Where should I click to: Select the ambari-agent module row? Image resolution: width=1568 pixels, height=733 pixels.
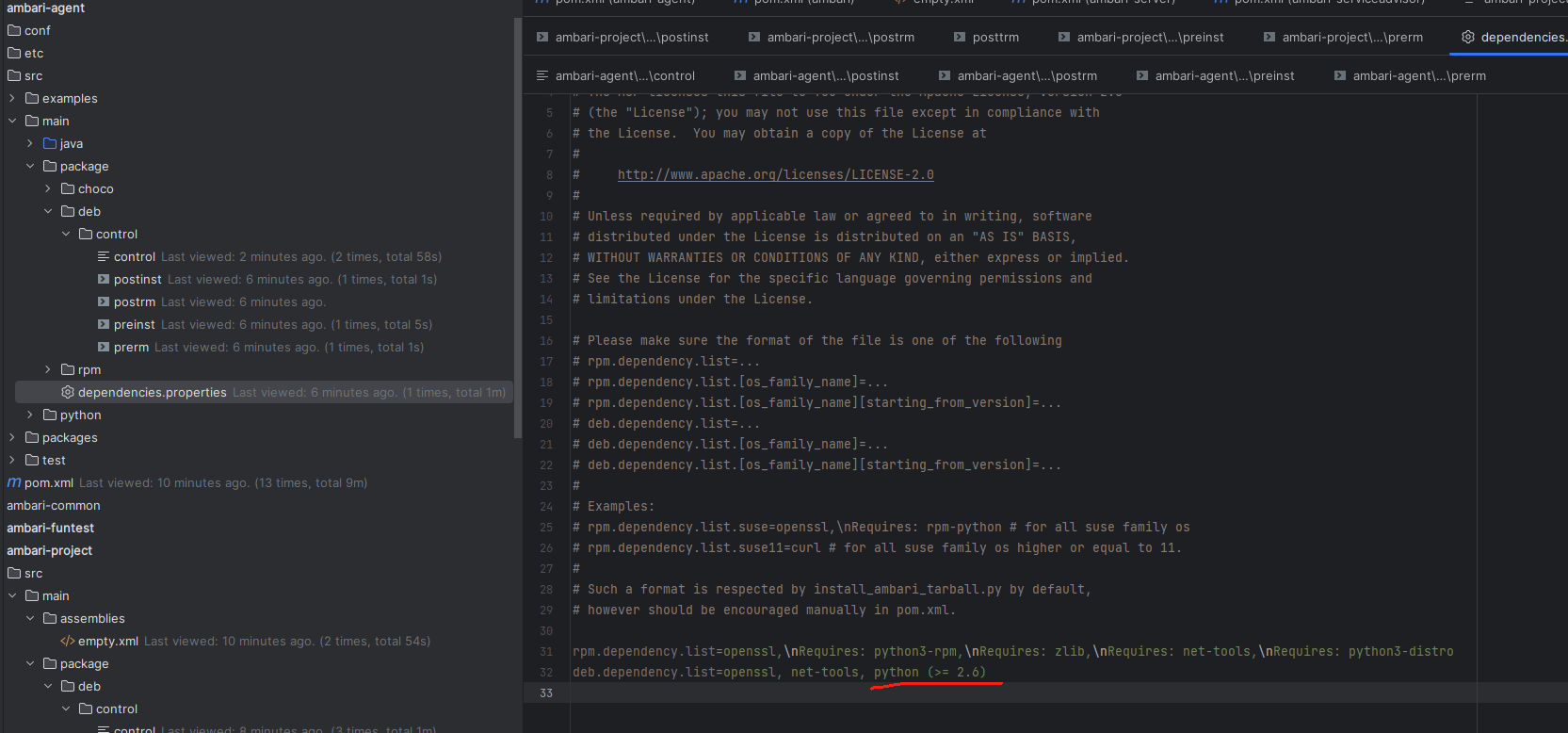pyautogui.click(x=45, y=8)
